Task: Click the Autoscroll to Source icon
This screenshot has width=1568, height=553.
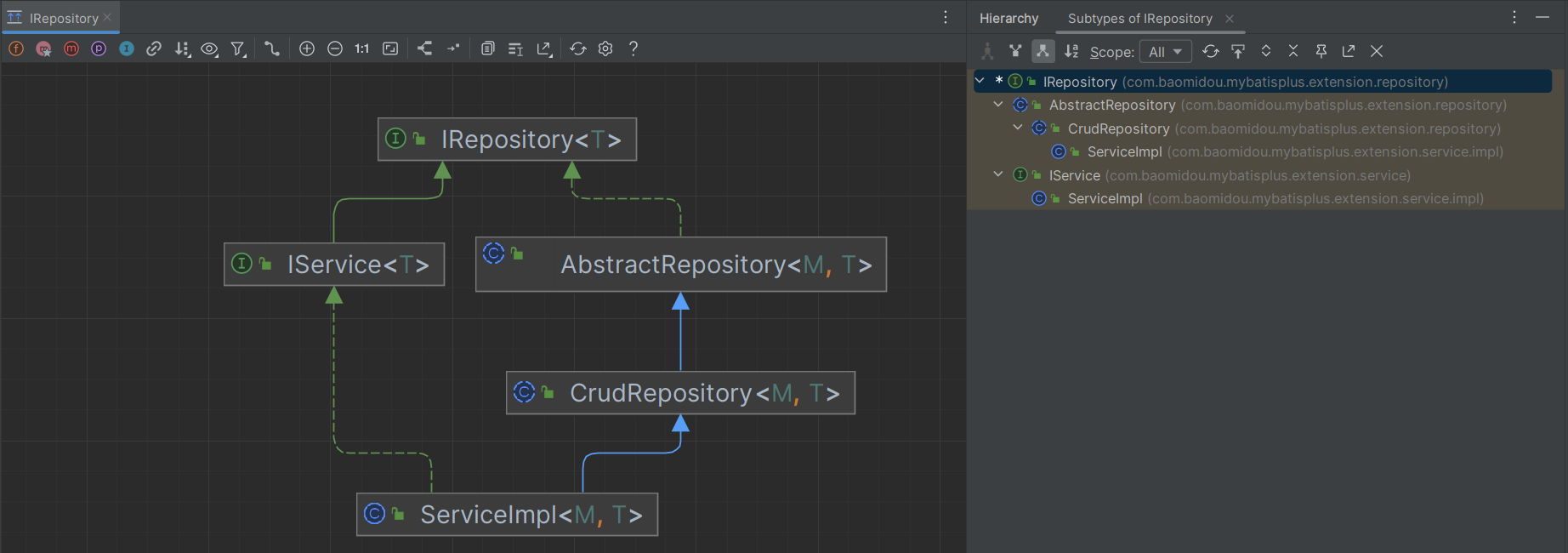Action: pyautogui.click(x=1238, y=51)
